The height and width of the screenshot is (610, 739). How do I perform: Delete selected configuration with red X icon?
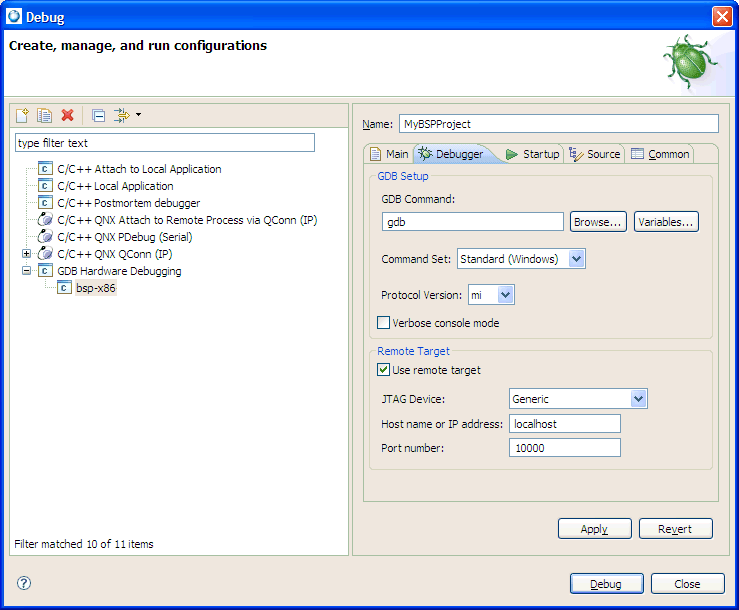point(68,115)
